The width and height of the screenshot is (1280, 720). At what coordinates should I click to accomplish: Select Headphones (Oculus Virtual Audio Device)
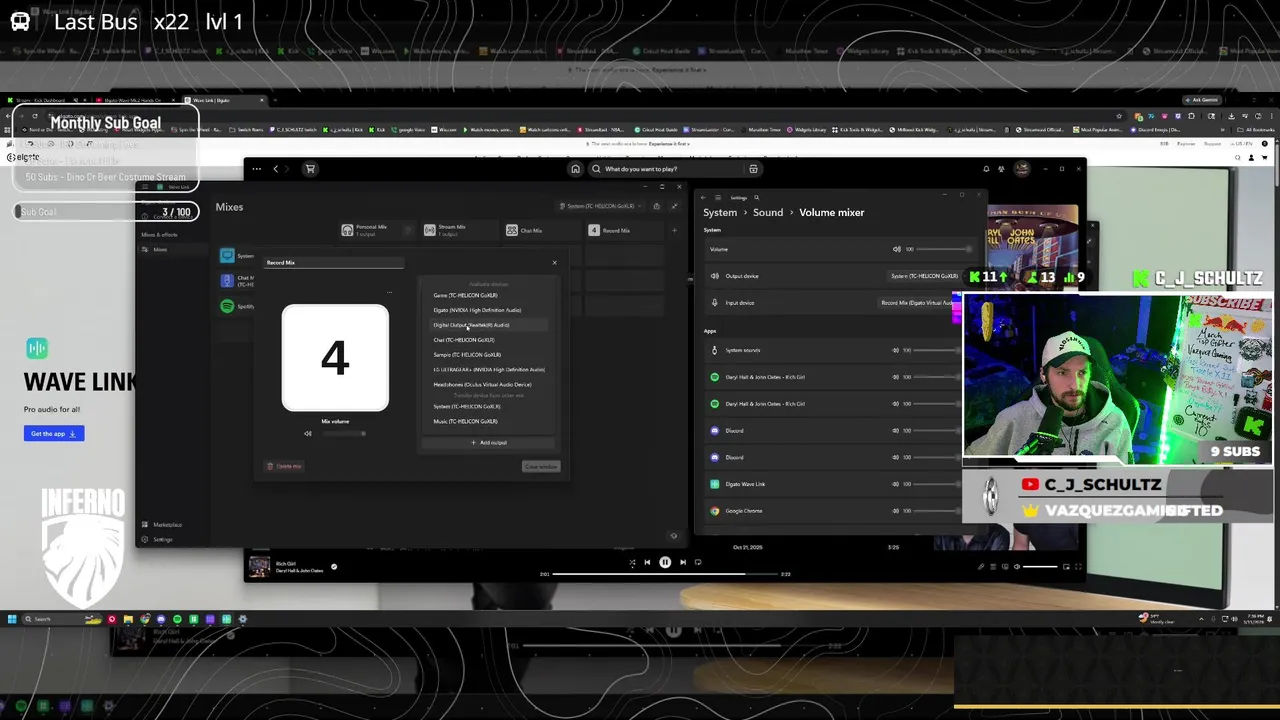tap(482, 385)
